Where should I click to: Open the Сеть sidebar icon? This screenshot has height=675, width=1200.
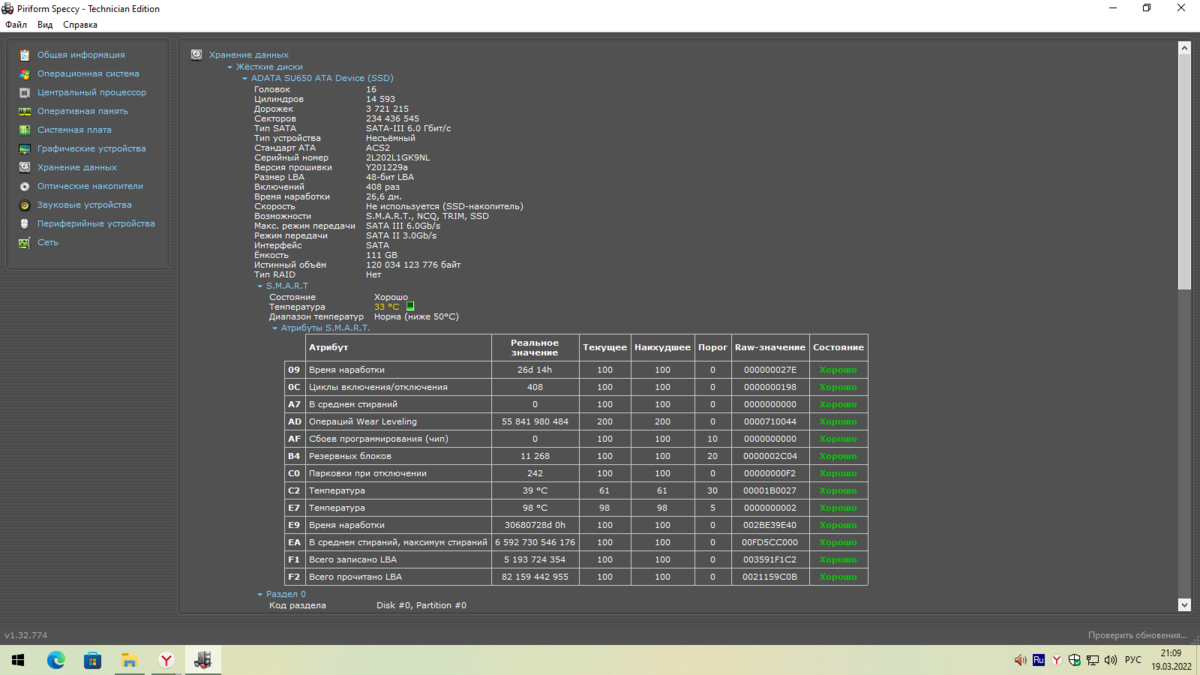click(25, 242)
